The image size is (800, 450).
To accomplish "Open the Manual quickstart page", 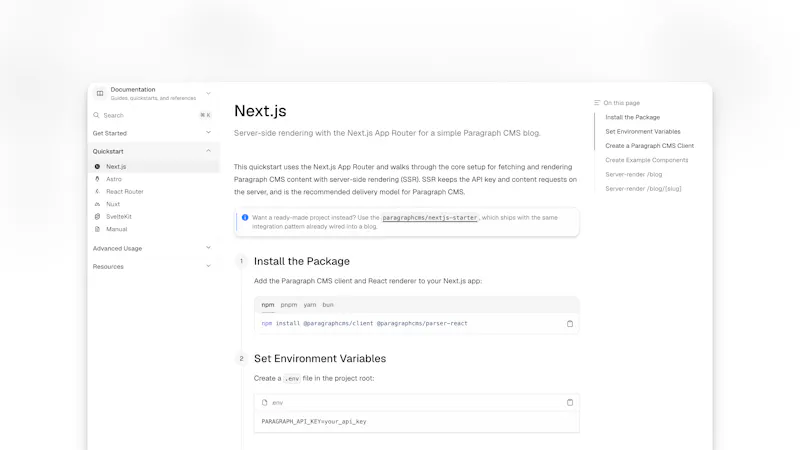I will 155,229.
